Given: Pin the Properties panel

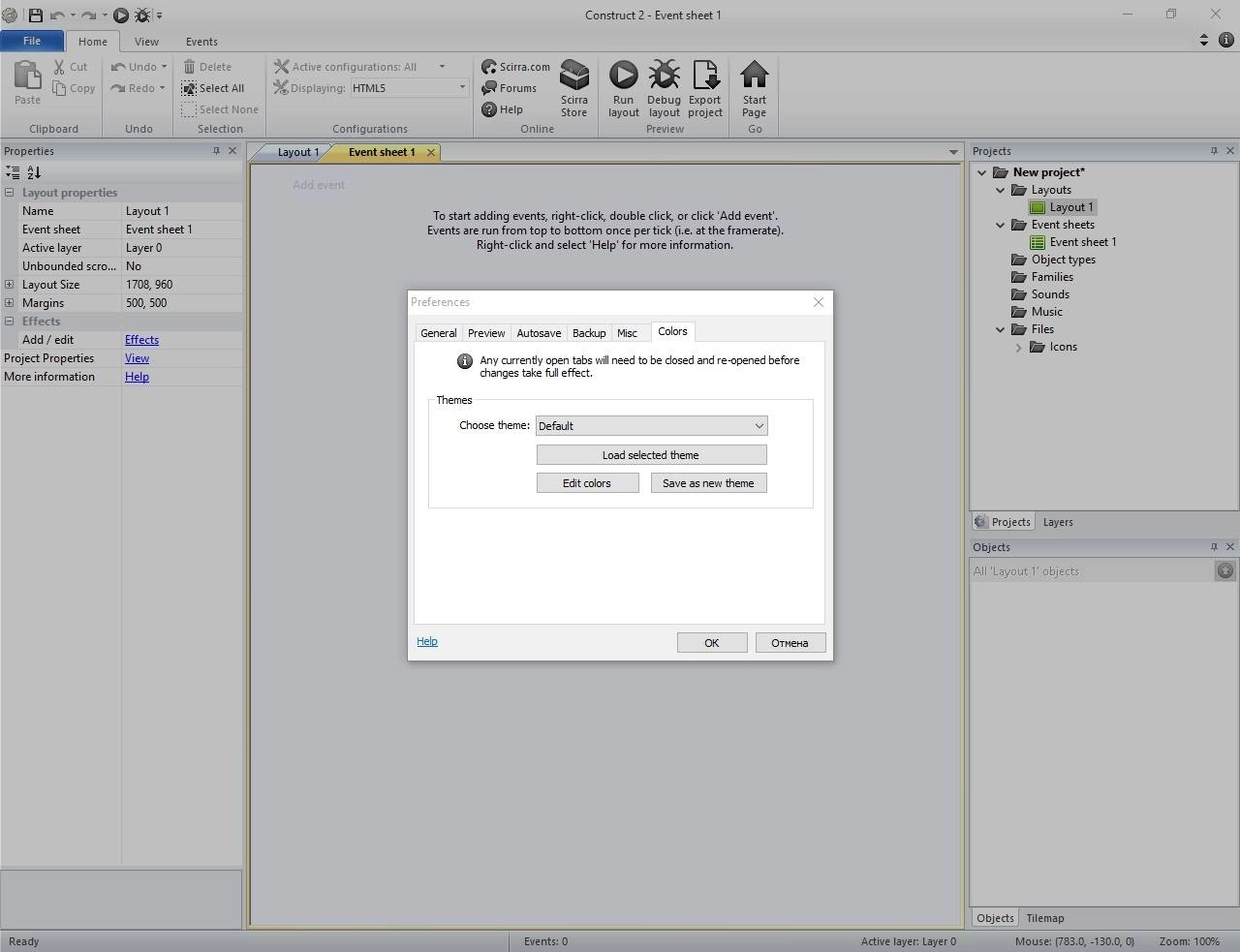Looking at the screenshot, I should pos(216,151).
